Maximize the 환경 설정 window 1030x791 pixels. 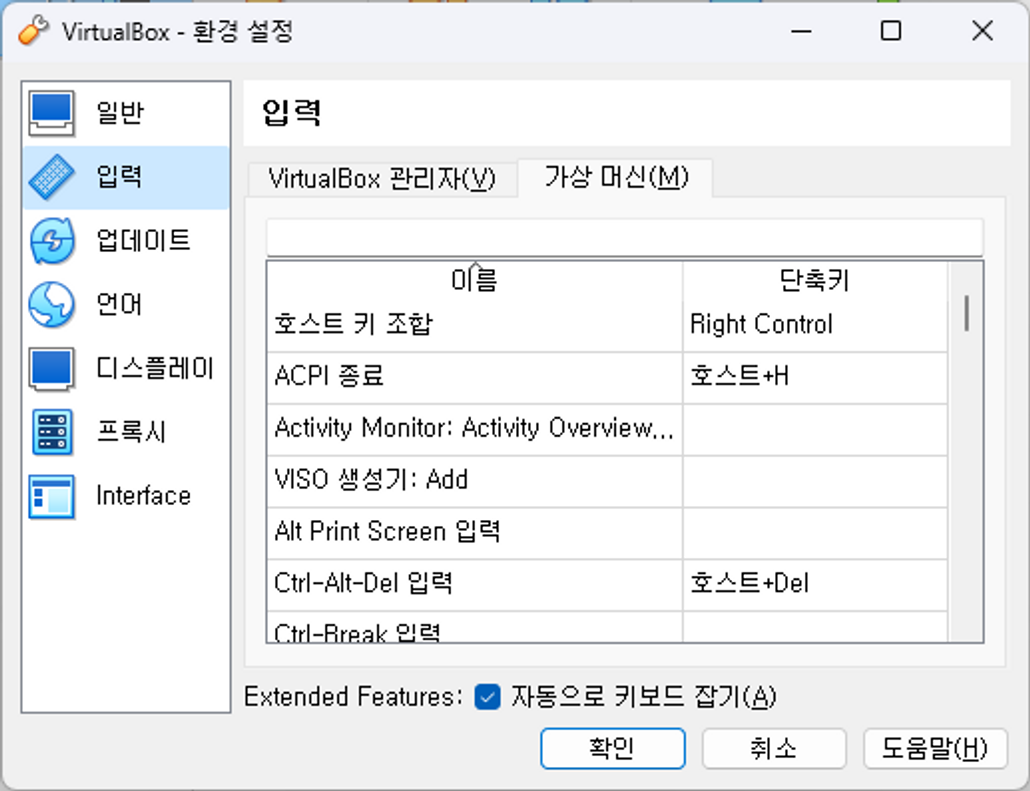[x=891, y=31]
